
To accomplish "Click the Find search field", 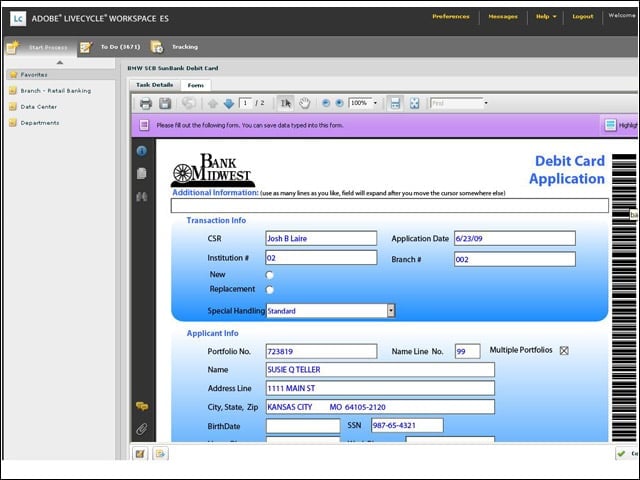I will point(456,103).
